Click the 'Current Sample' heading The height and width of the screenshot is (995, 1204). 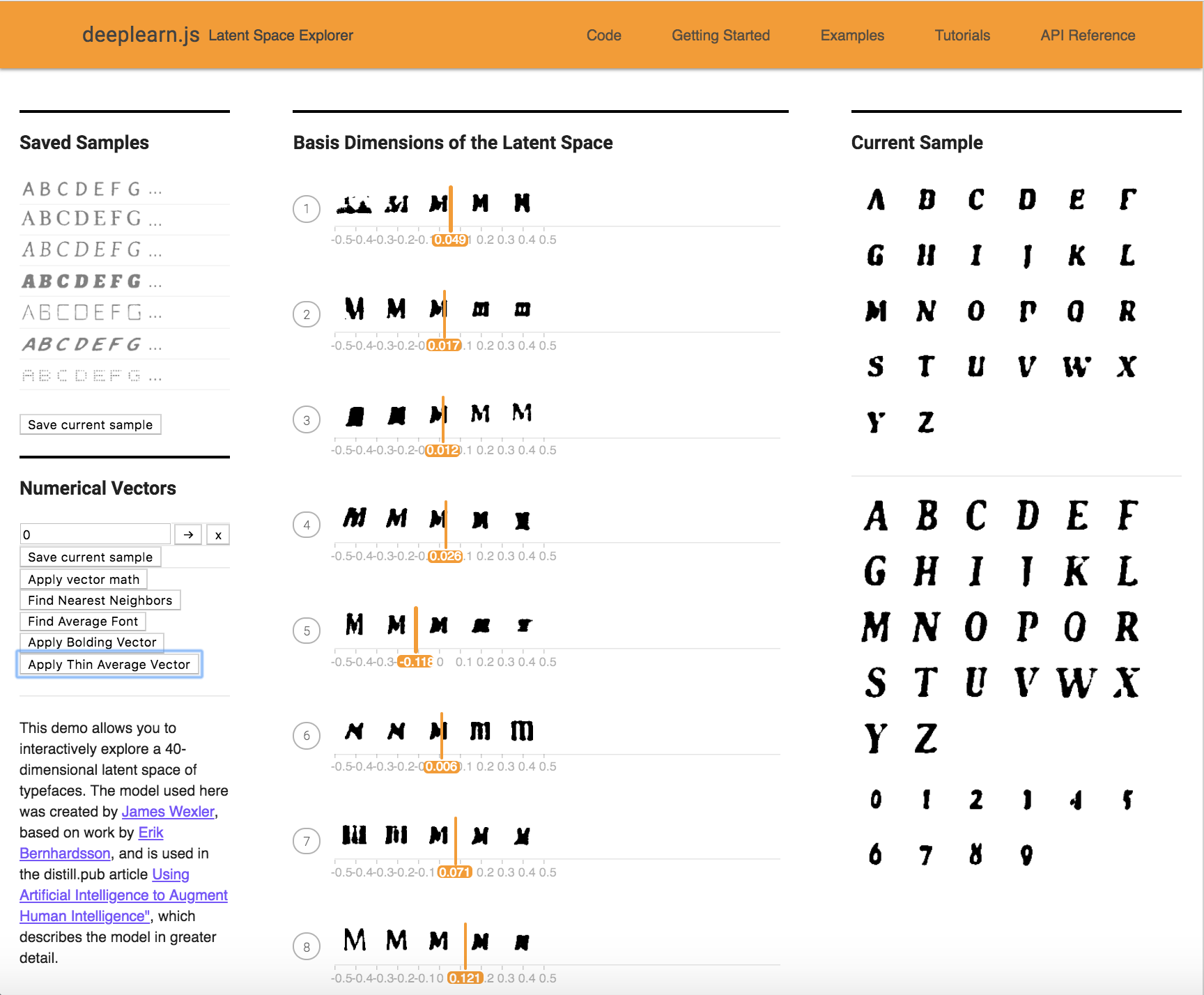(917, 143)
